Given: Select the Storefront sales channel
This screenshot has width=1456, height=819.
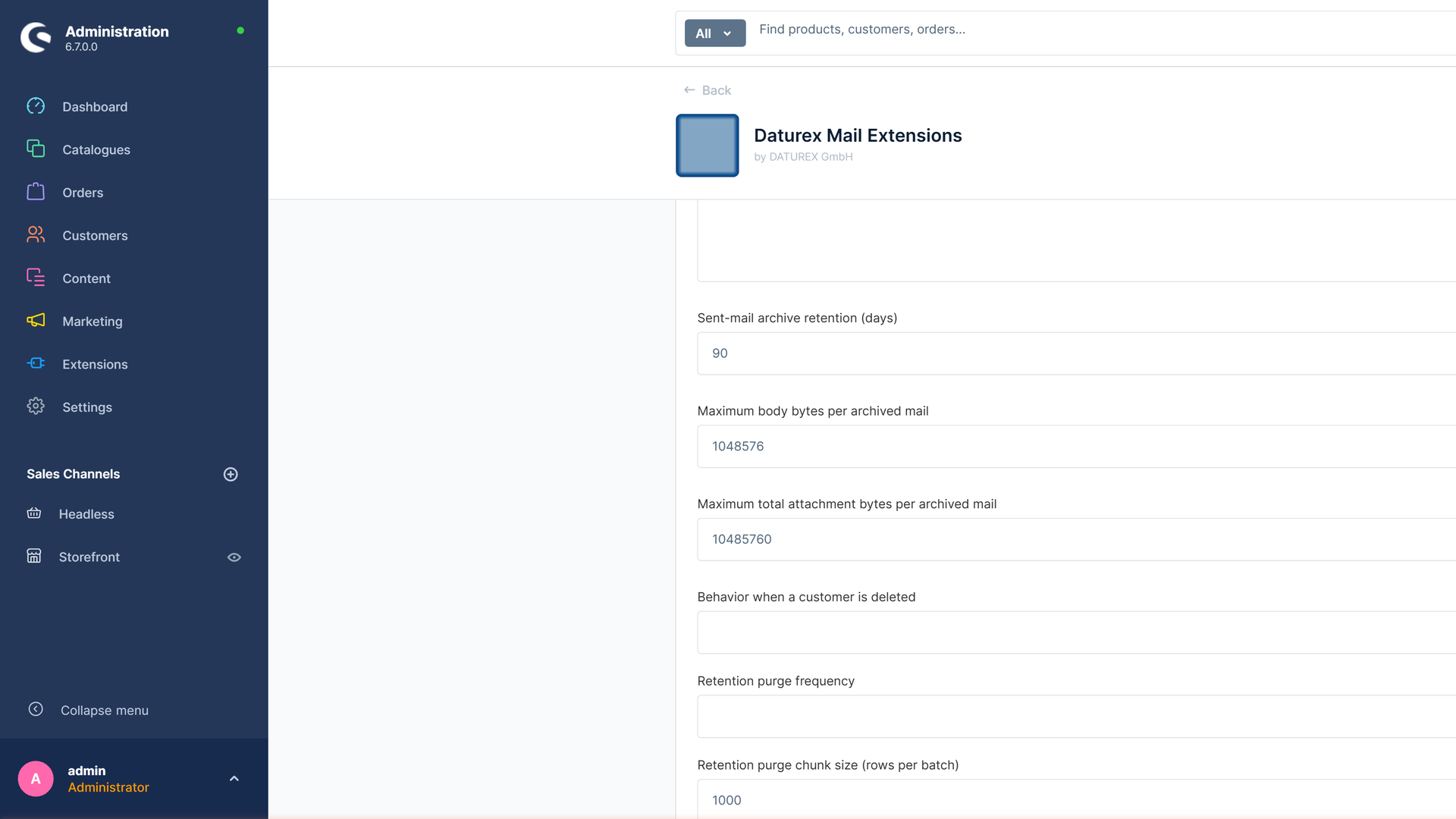Looking at the screenshot, I should (x=89, y=557).
